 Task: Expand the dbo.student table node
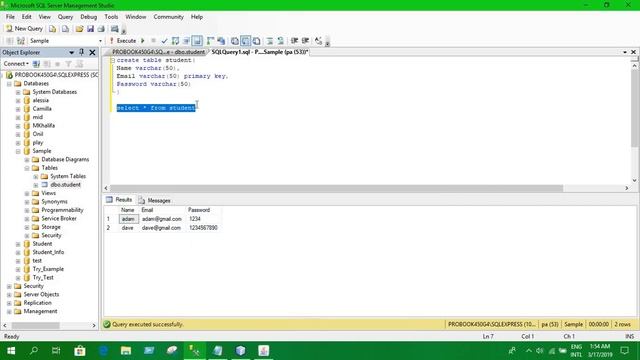(36, 185)
